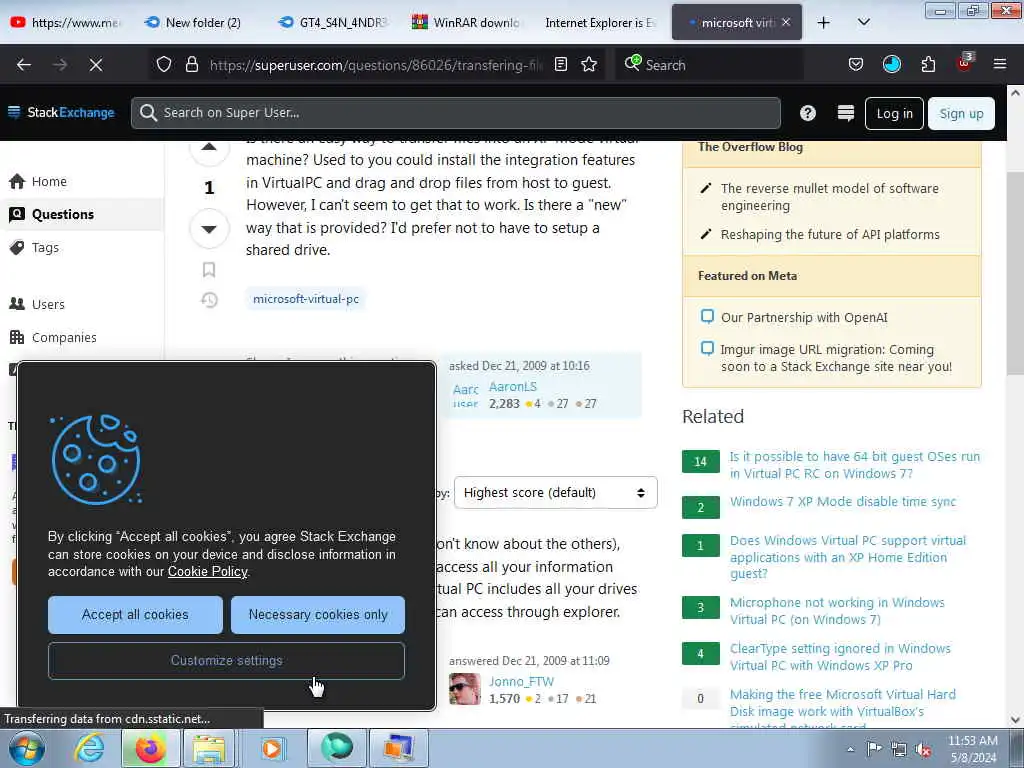The width and height of the screenshot is (1024, 768).
Task: Open Windows 7 XP Mode disable time sync
Action: tap(842, 502)
